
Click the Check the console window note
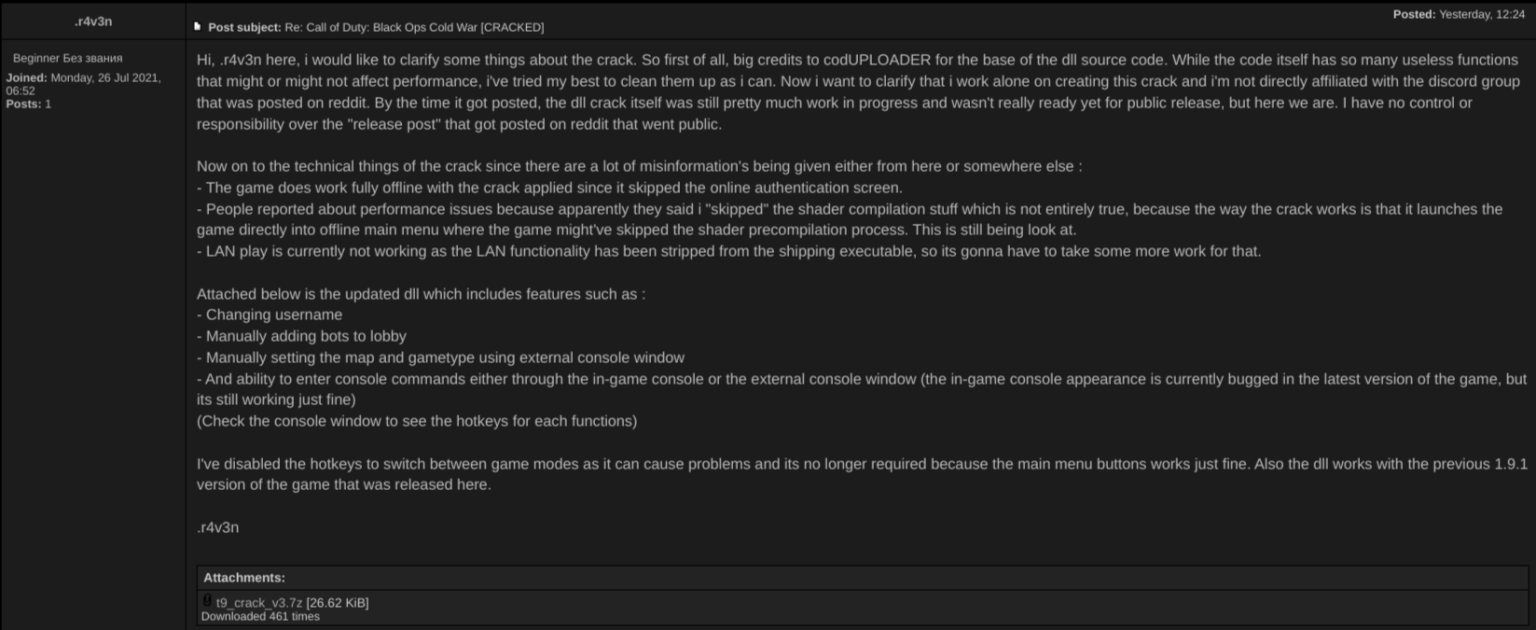click(416, 421)
